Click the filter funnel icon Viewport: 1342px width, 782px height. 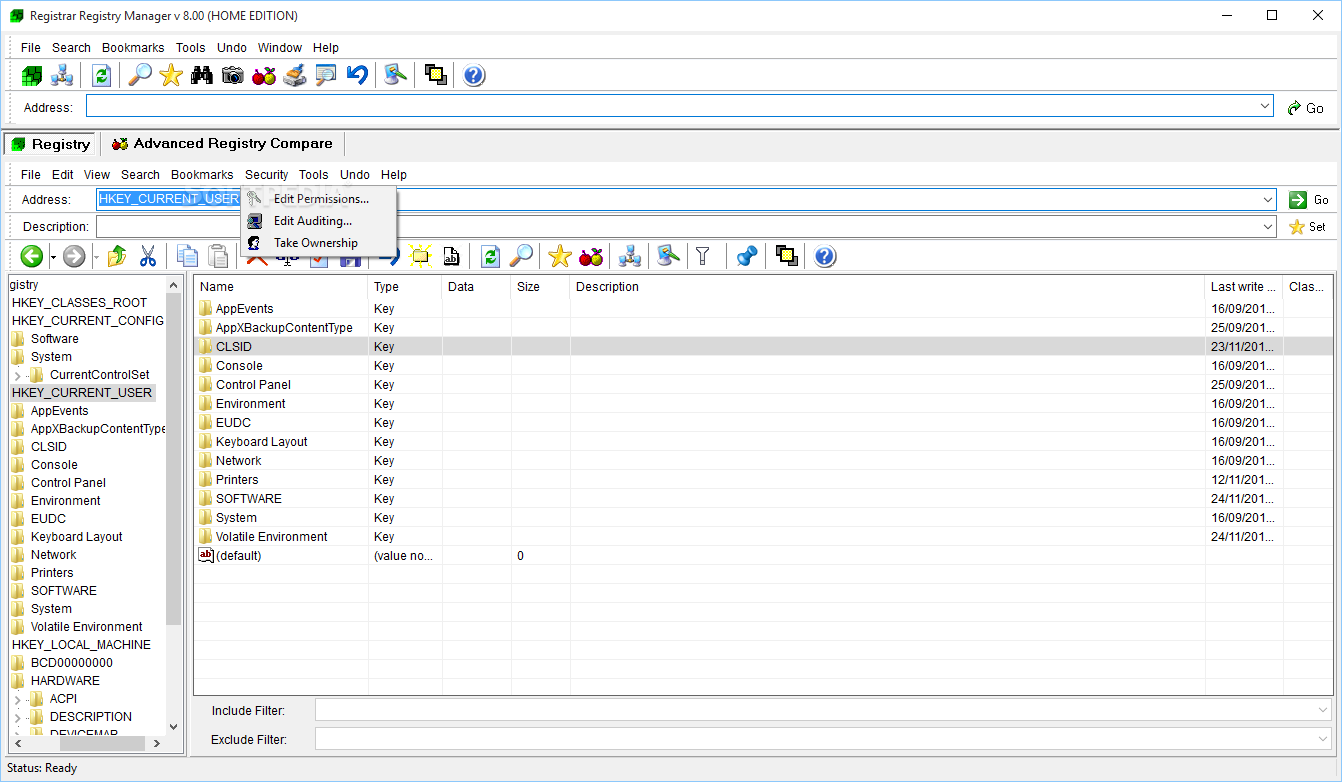click(x=703, y=256)
